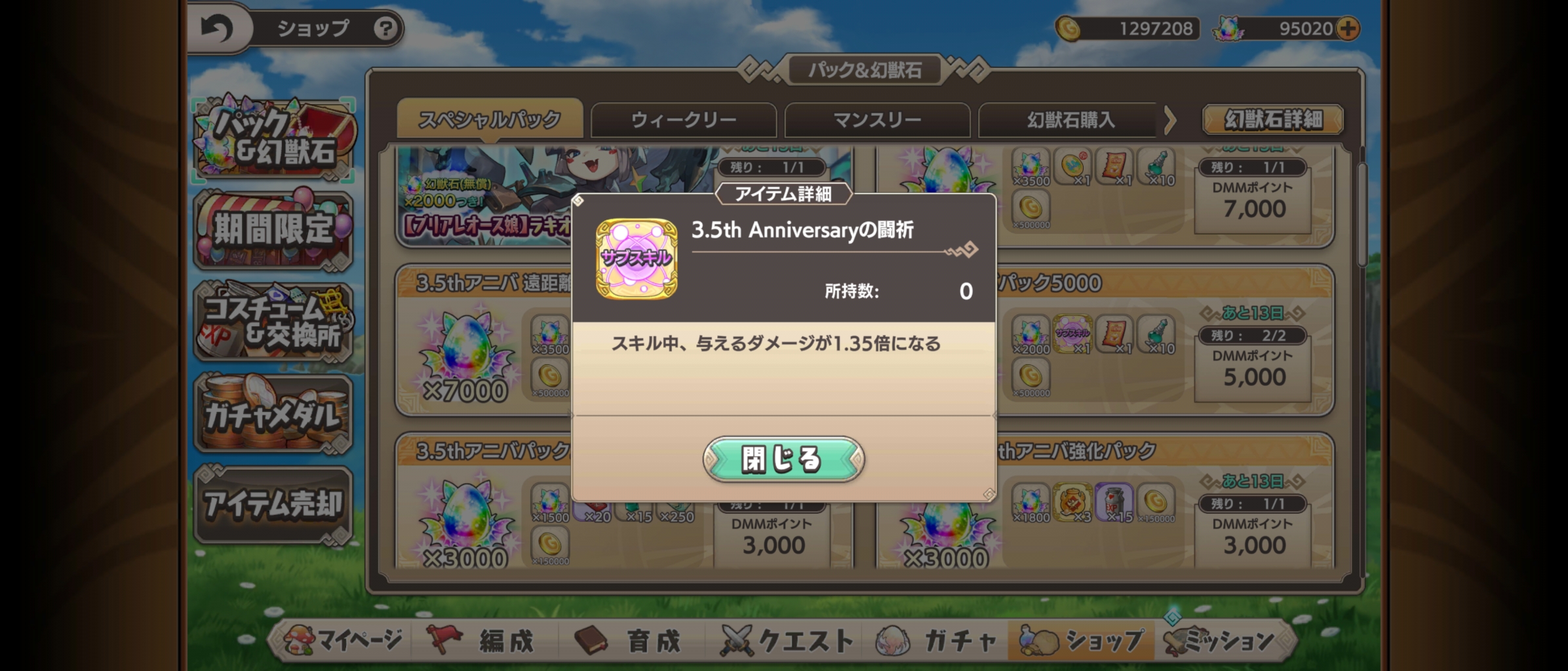Select 期間限定 shop category

273,229
